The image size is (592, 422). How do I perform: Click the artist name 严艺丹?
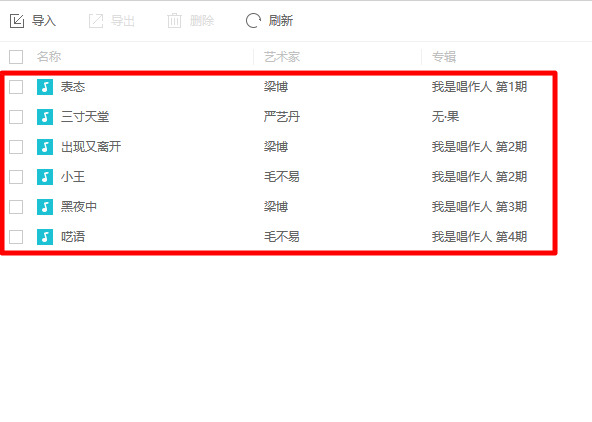282,117
